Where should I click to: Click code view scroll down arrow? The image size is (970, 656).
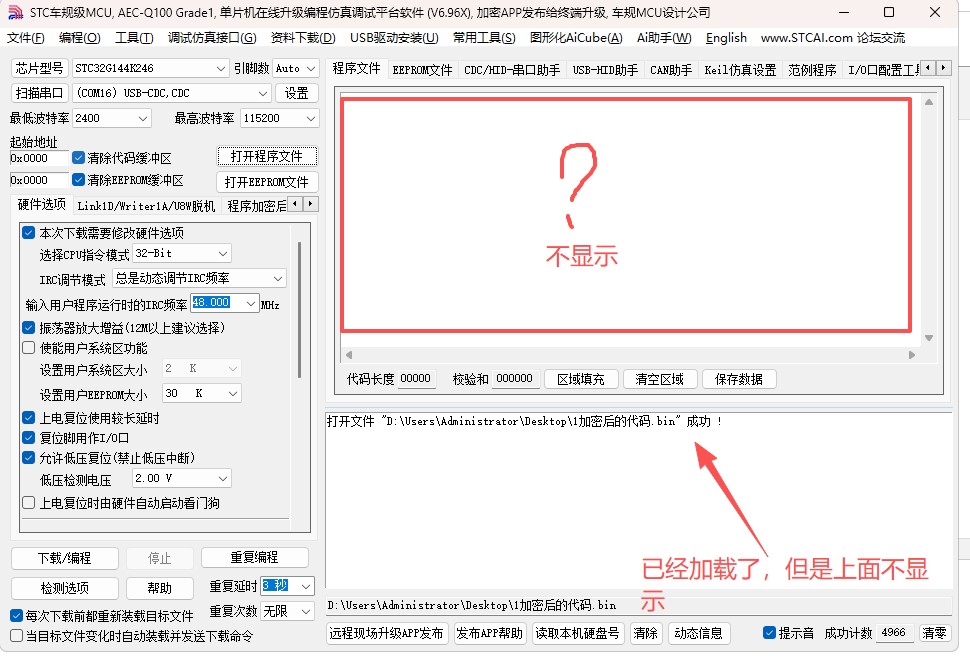(929, 338)
